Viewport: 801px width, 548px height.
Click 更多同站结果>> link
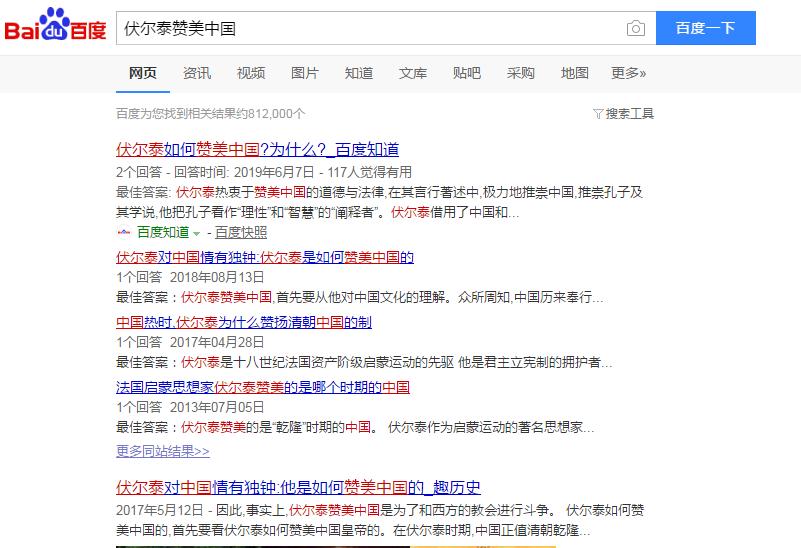click(x=162, y=451)
